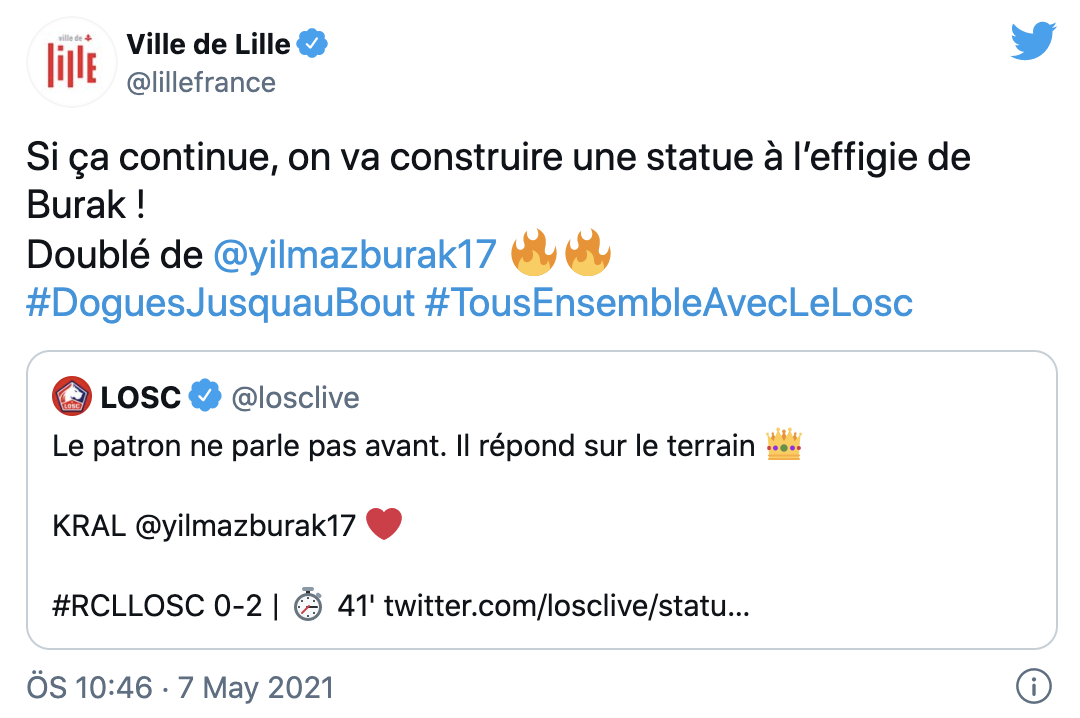Open the #DoguesJusquauBout hashtag

pyautogui.click(x=220, y=303)
